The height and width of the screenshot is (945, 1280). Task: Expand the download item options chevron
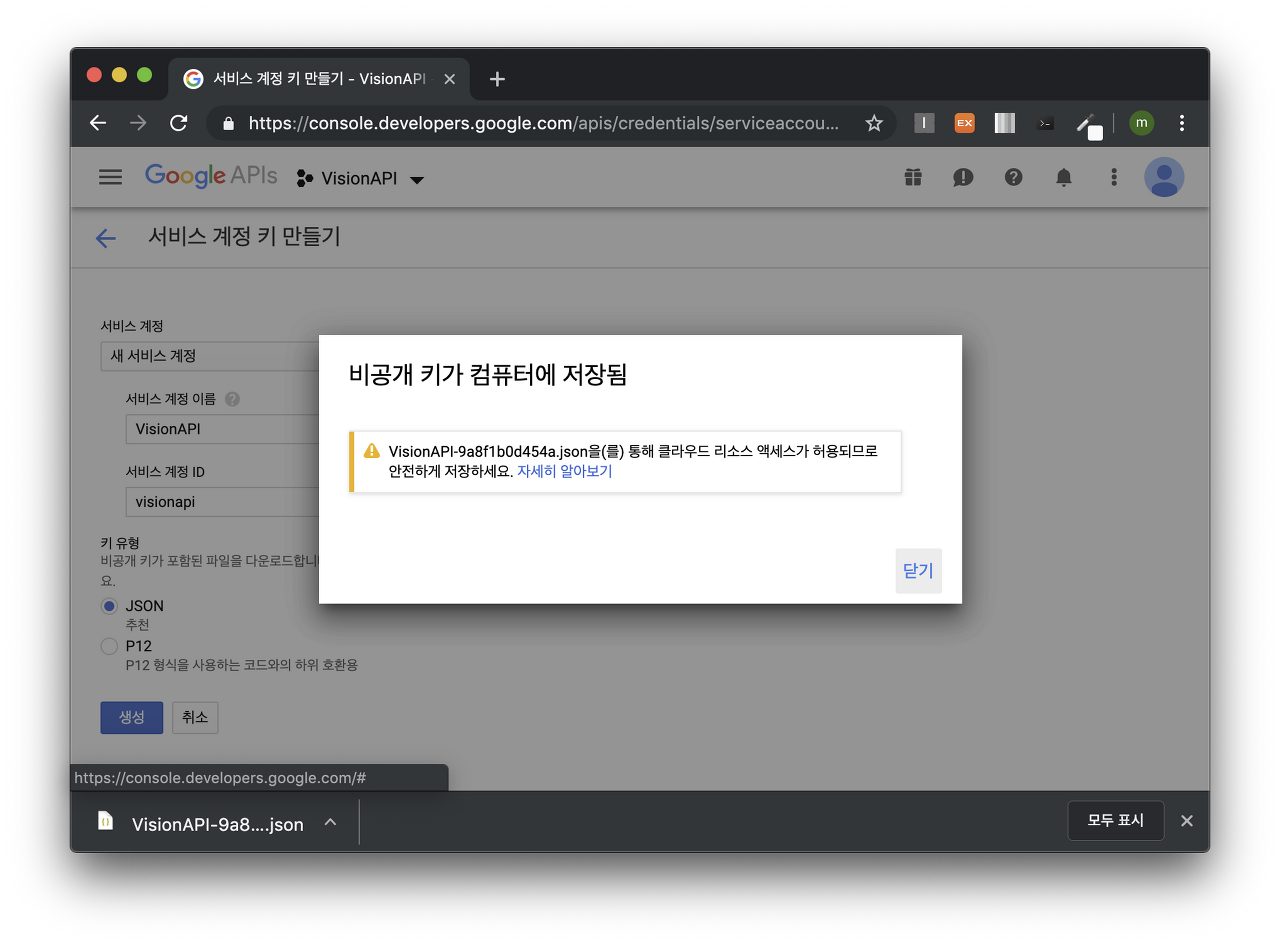(x=330, y=822)
